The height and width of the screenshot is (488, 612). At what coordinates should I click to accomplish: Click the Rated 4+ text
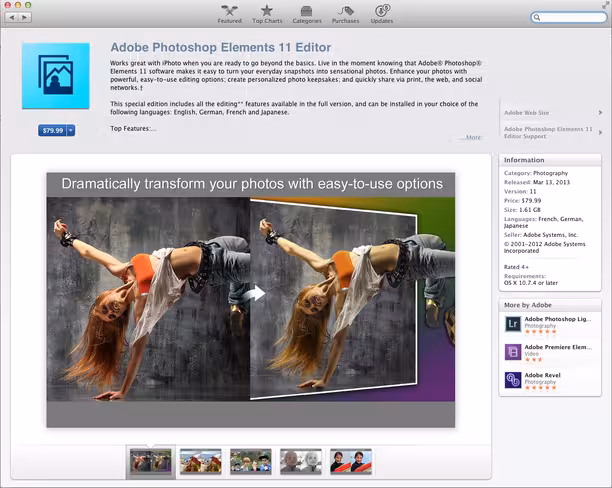516,267
